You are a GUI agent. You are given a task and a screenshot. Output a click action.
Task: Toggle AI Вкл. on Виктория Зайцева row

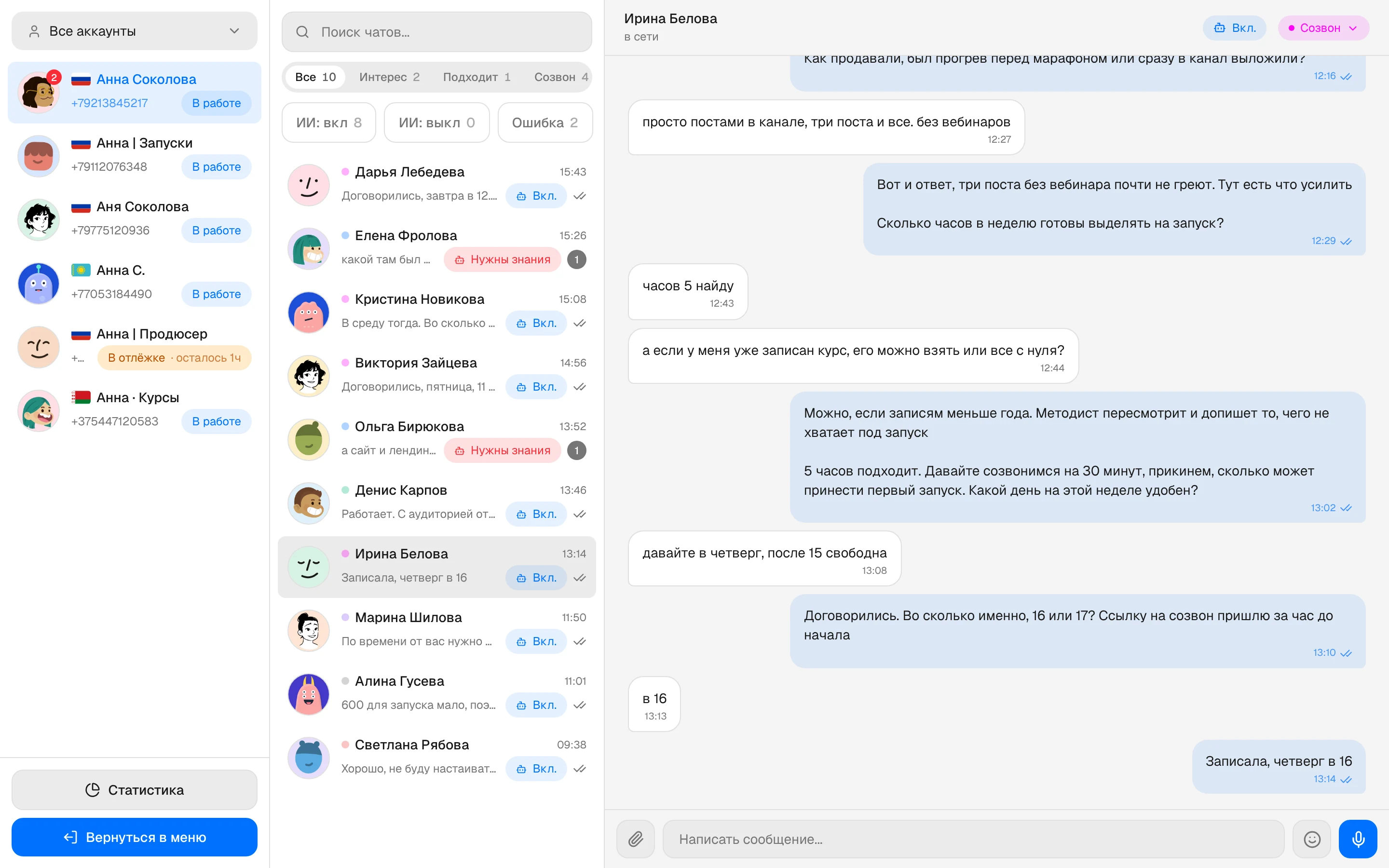(x=536, y=387)
